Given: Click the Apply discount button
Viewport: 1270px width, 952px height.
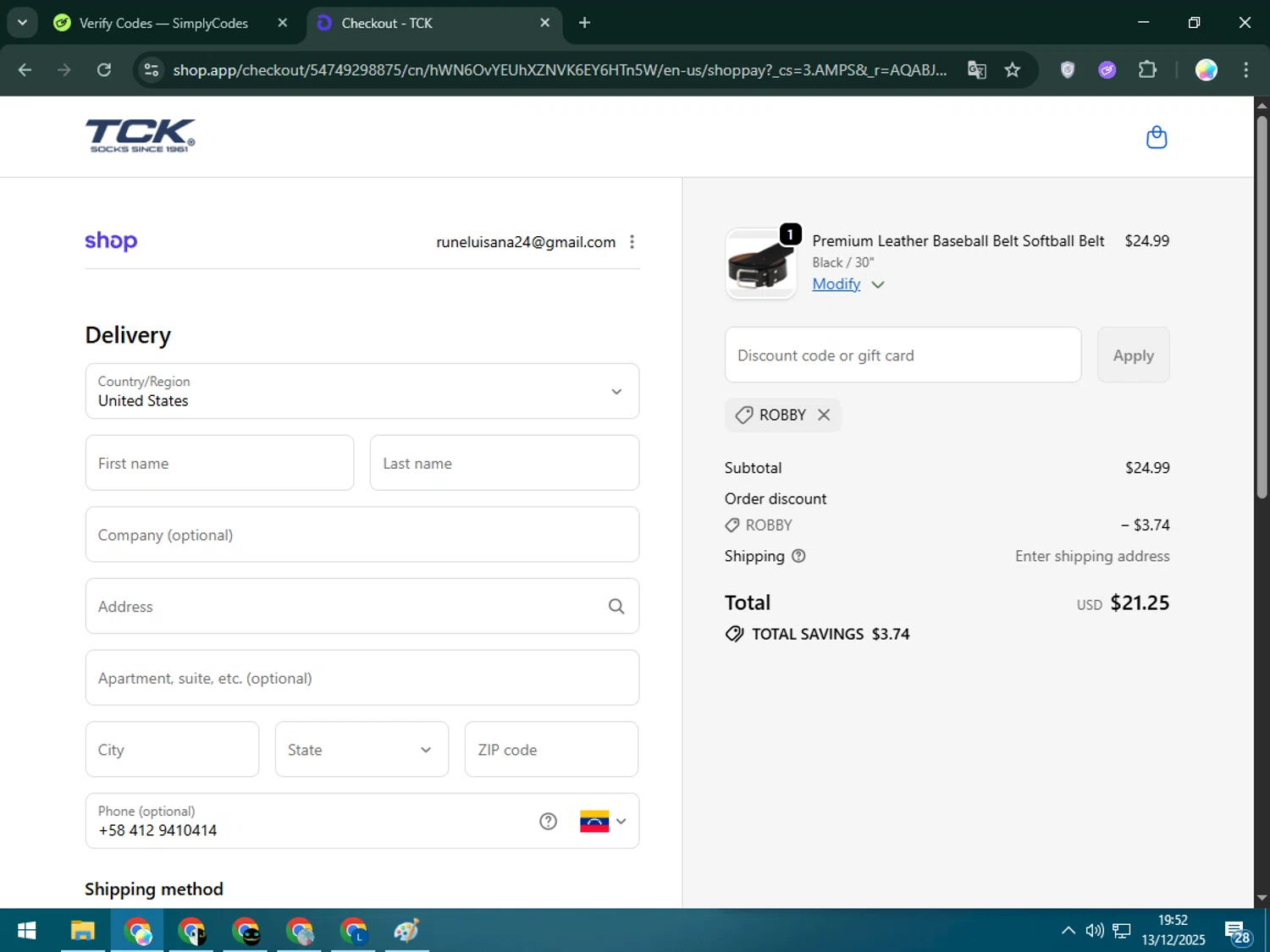Looking at the screenshot, I should [1133, 355].
